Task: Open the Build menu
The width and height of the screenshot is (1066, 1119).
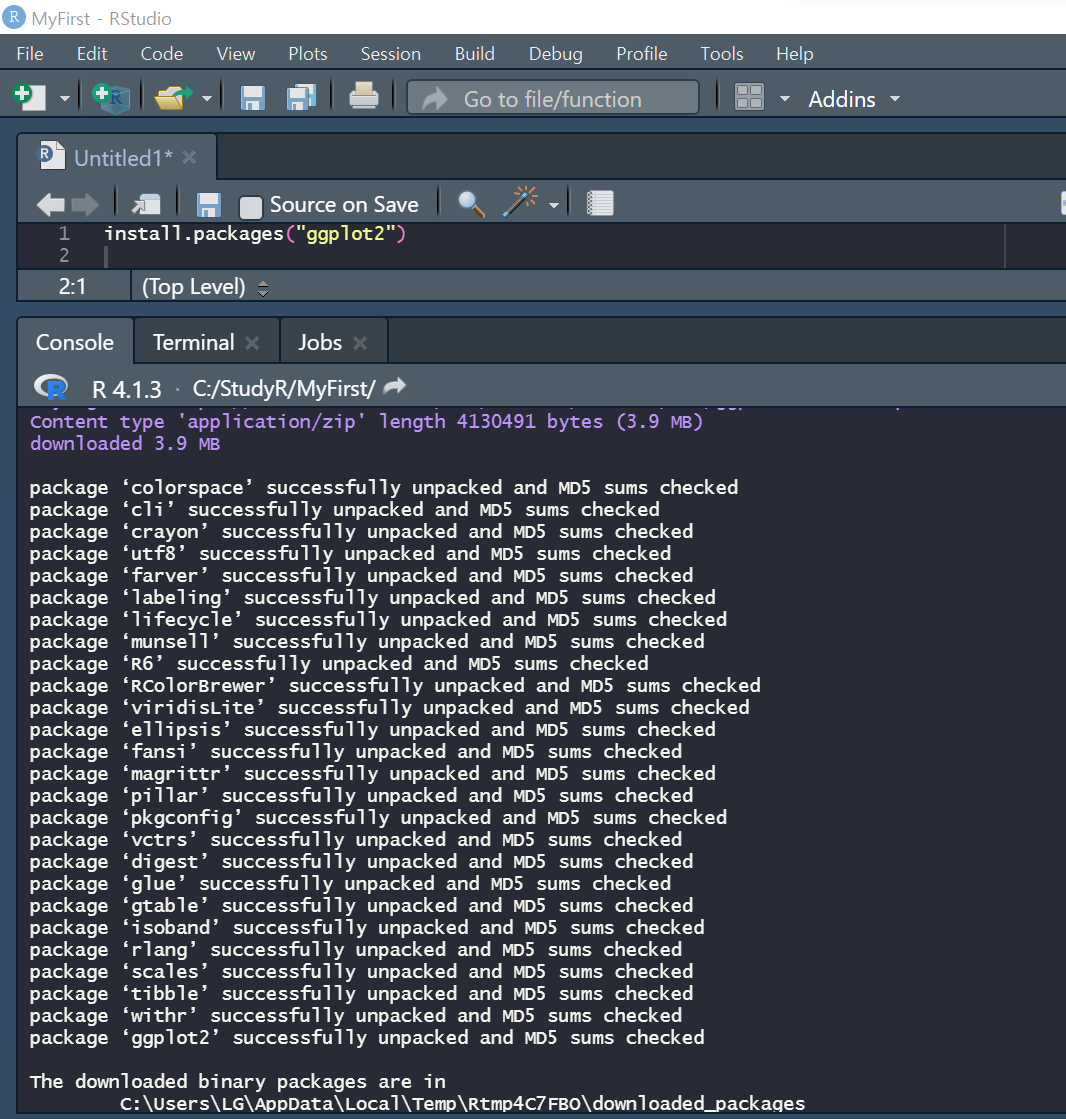Action: pyautogui.click(x=474, y=54)
